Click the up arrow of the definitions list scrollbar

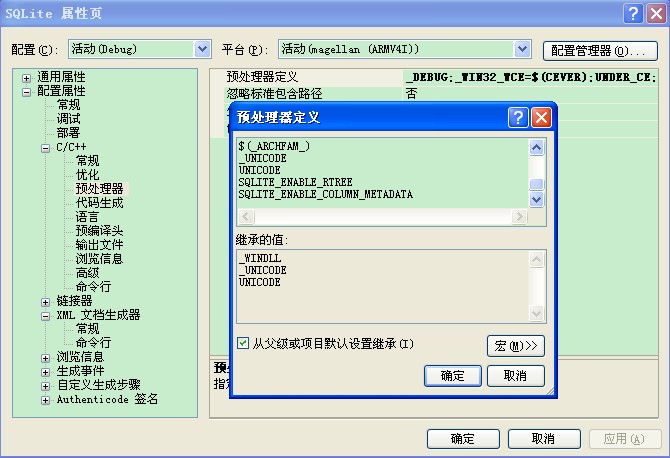[537, 147]
